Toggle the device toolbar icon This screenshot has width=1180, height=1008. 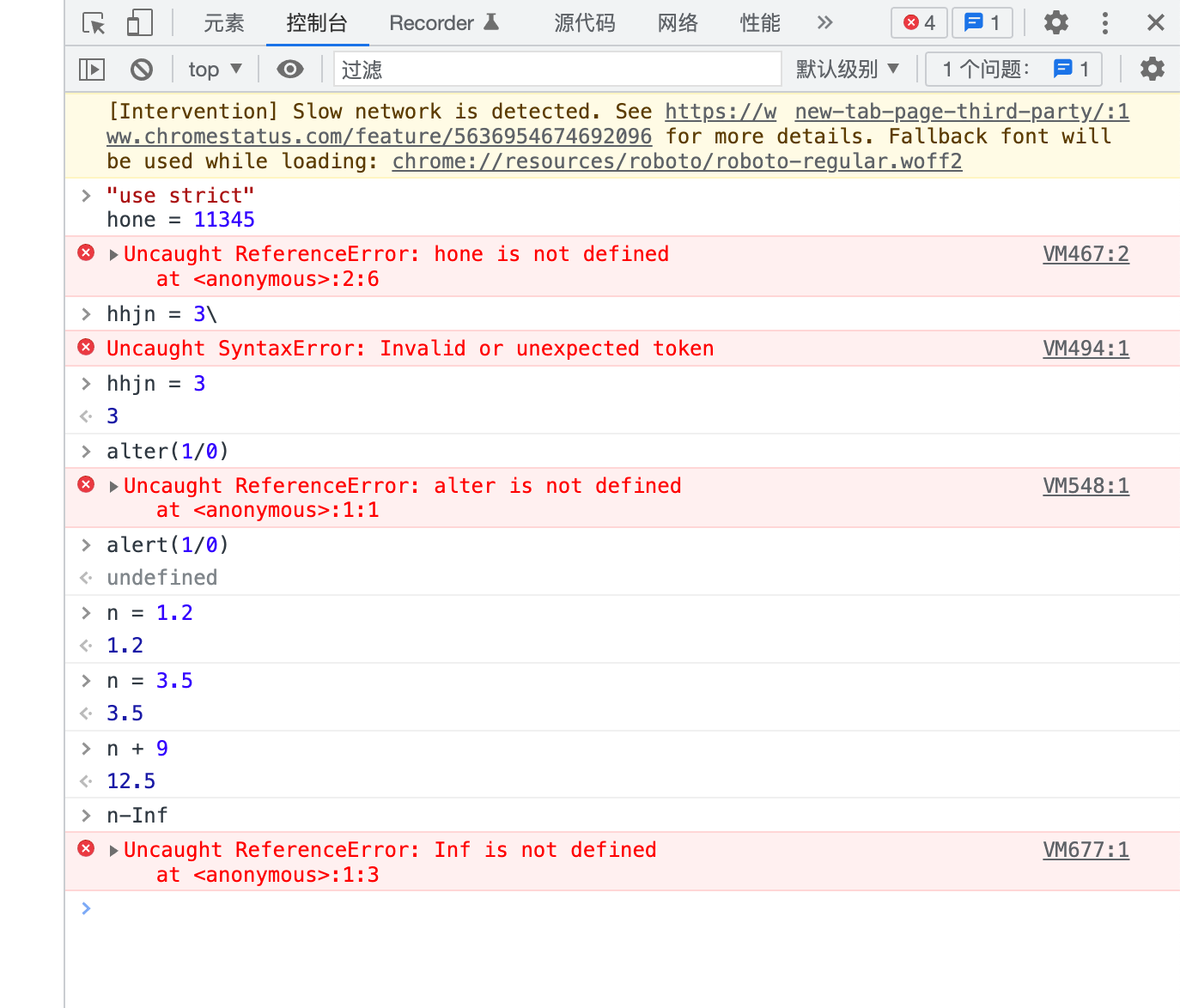(139, 23)
